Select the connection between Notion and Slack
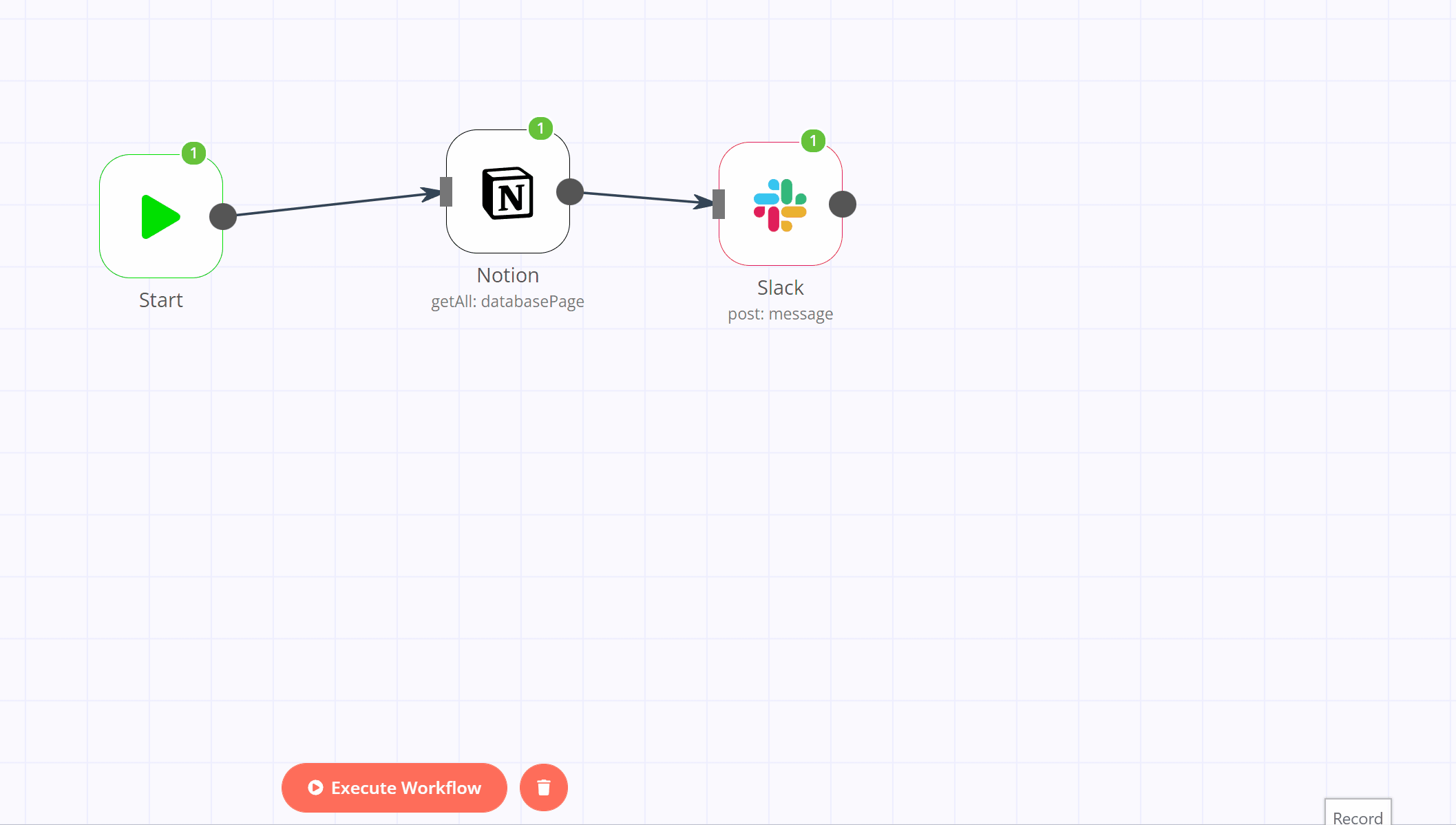Image resolution: width=1456 pixels, height=825 pixels. 644,198
